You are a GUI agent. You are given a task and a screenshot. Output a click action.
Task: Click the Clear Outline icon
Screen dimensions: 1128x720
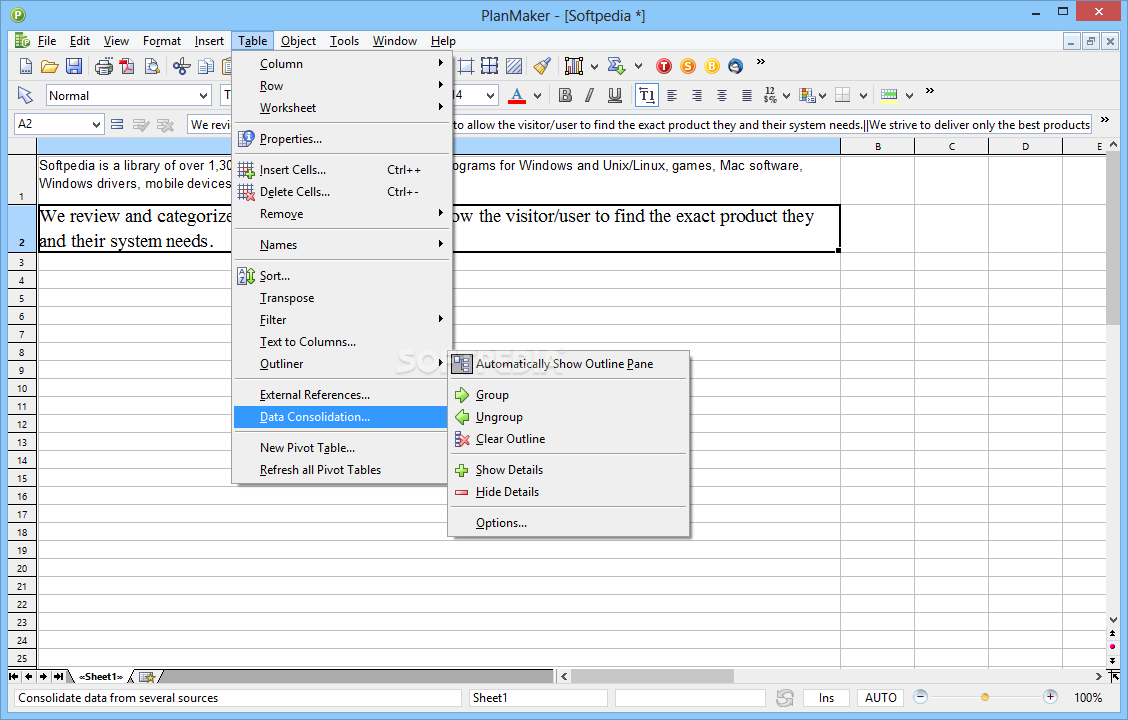462,439
